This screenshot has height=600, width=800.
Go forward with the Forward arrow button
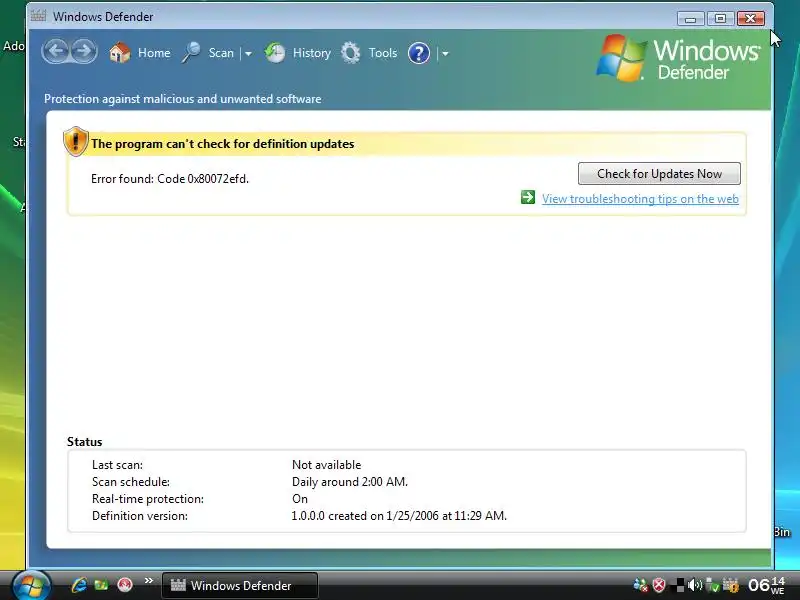pyautogui.click(x=84, y=52)
